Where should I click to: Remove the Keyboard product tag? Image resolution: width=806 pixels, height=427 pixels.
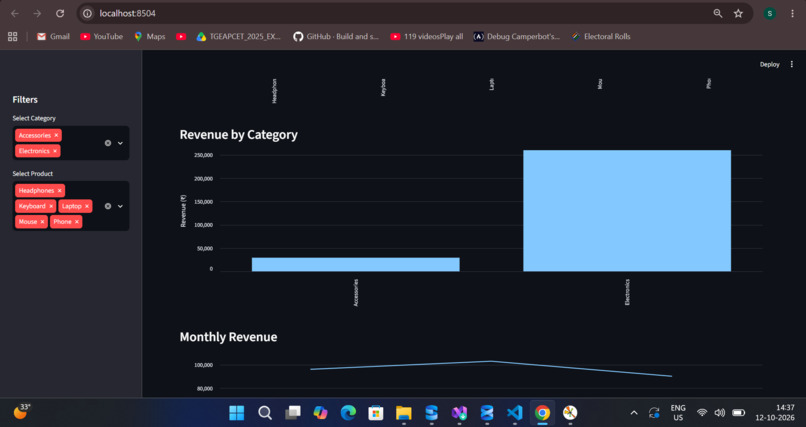pyautogui.click(x=51, y=207)
